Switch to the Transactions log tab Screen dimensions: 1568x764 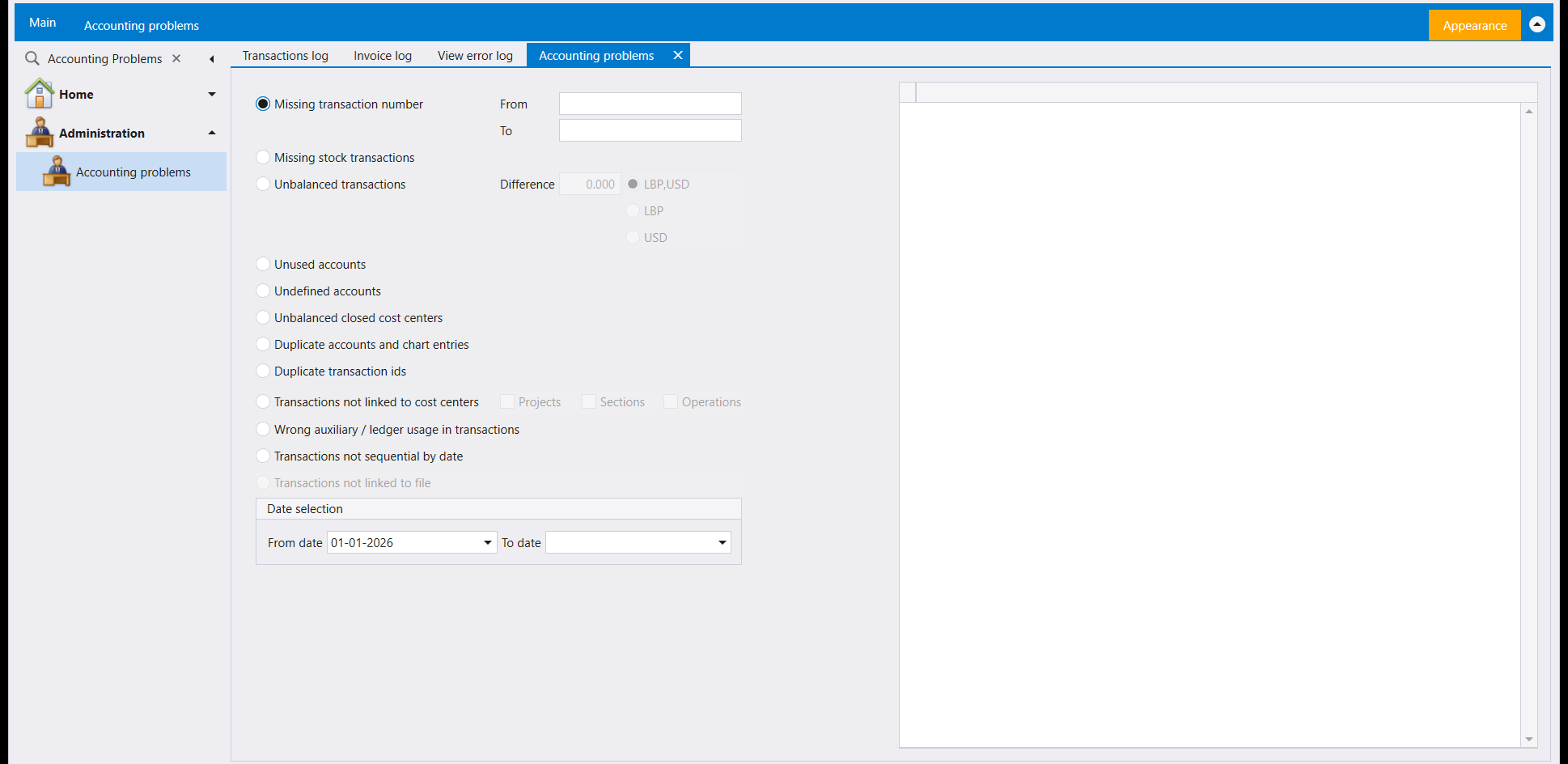pyautogui.click(x=286, y=55)
